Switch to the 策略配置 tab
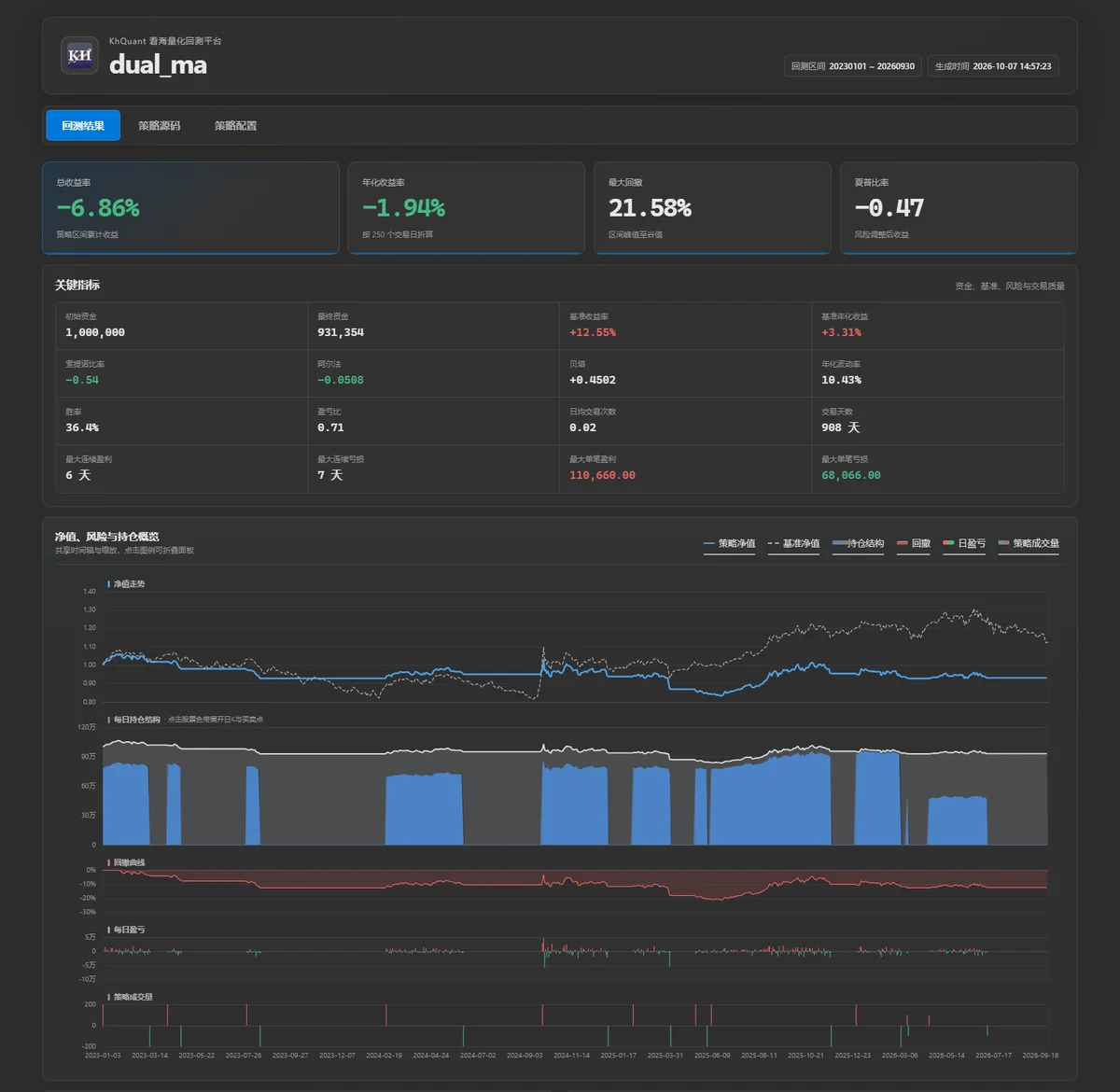The height and width of the screenshot is (1092, 1120). click(235, 125)
